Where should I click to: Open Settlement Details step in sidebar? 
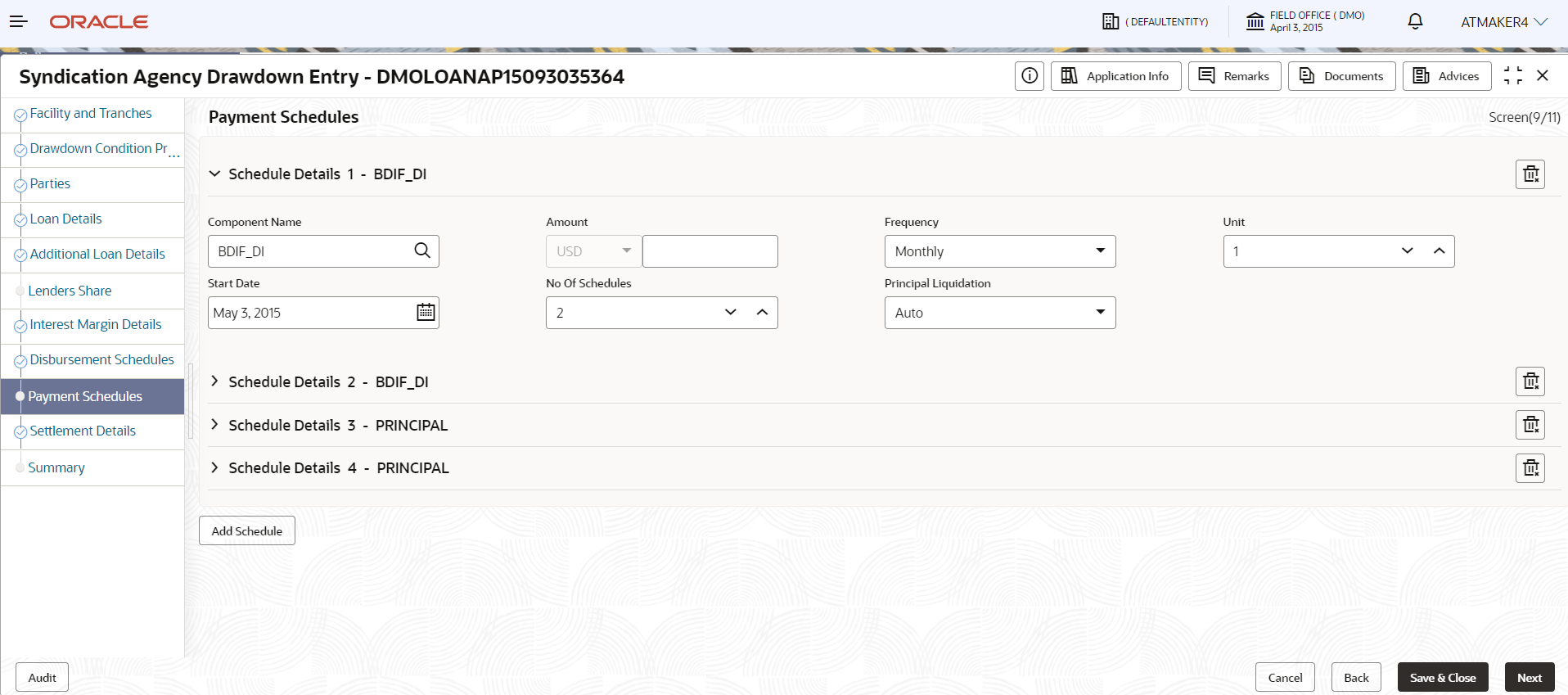[x=83, y=431]
